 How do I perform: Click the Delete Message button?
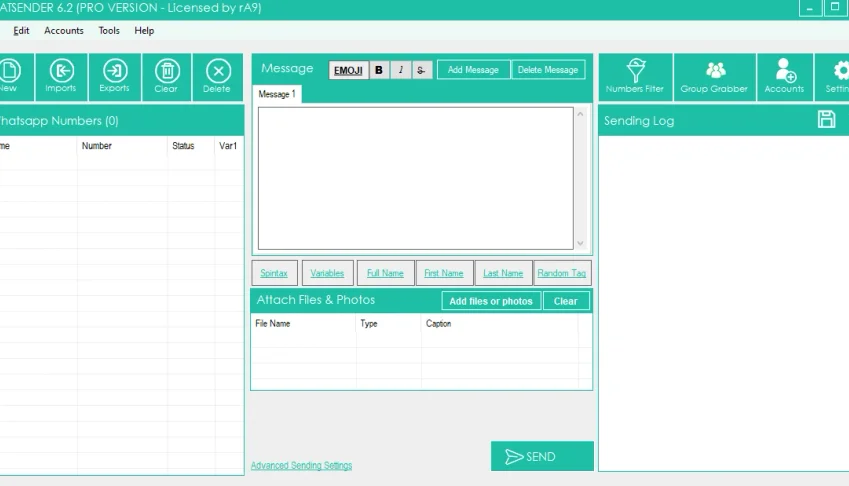[548, 70]
